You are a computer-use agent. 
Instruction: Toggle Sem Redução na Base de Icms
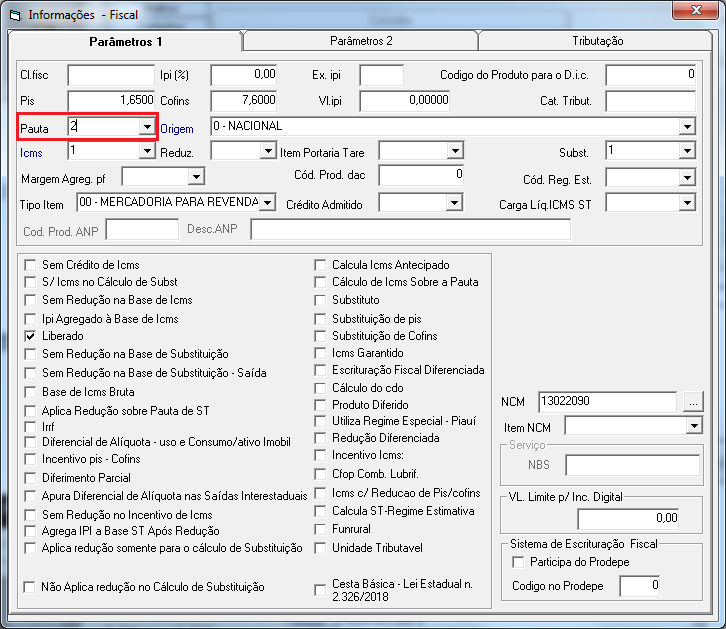coord(31,300)
